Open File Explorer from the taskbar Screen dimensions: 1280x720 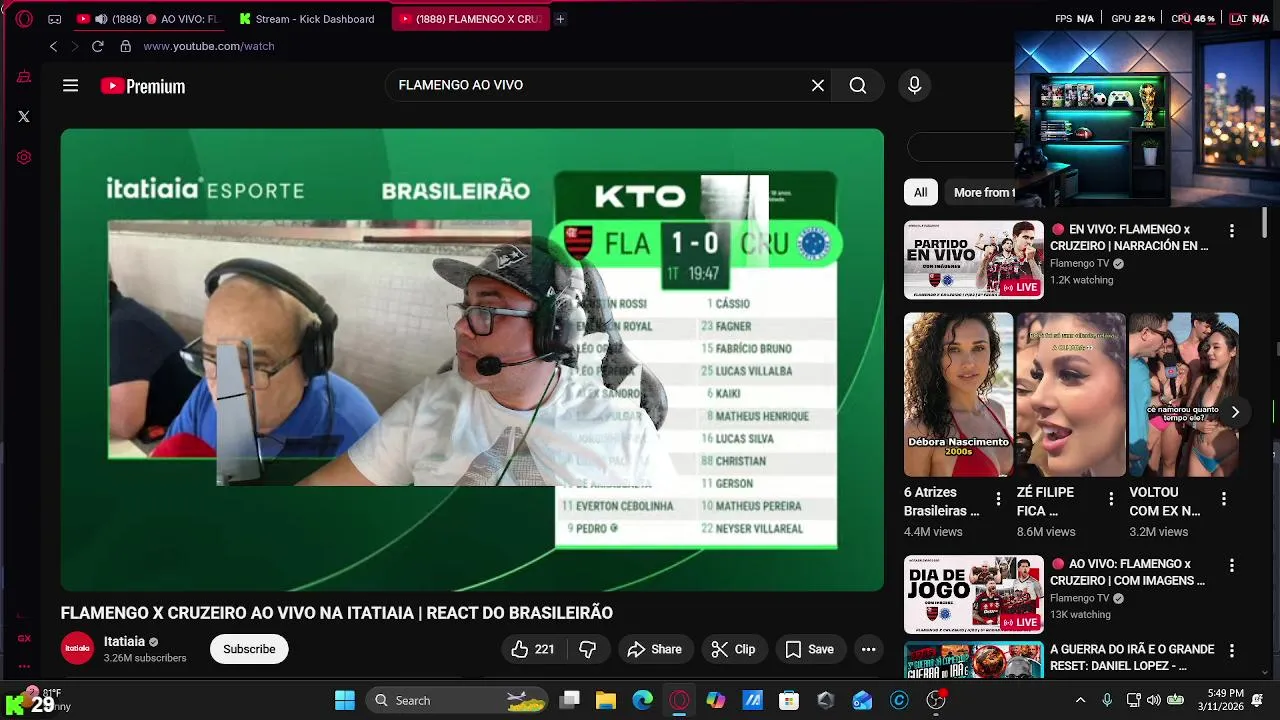tap(606, 700)
